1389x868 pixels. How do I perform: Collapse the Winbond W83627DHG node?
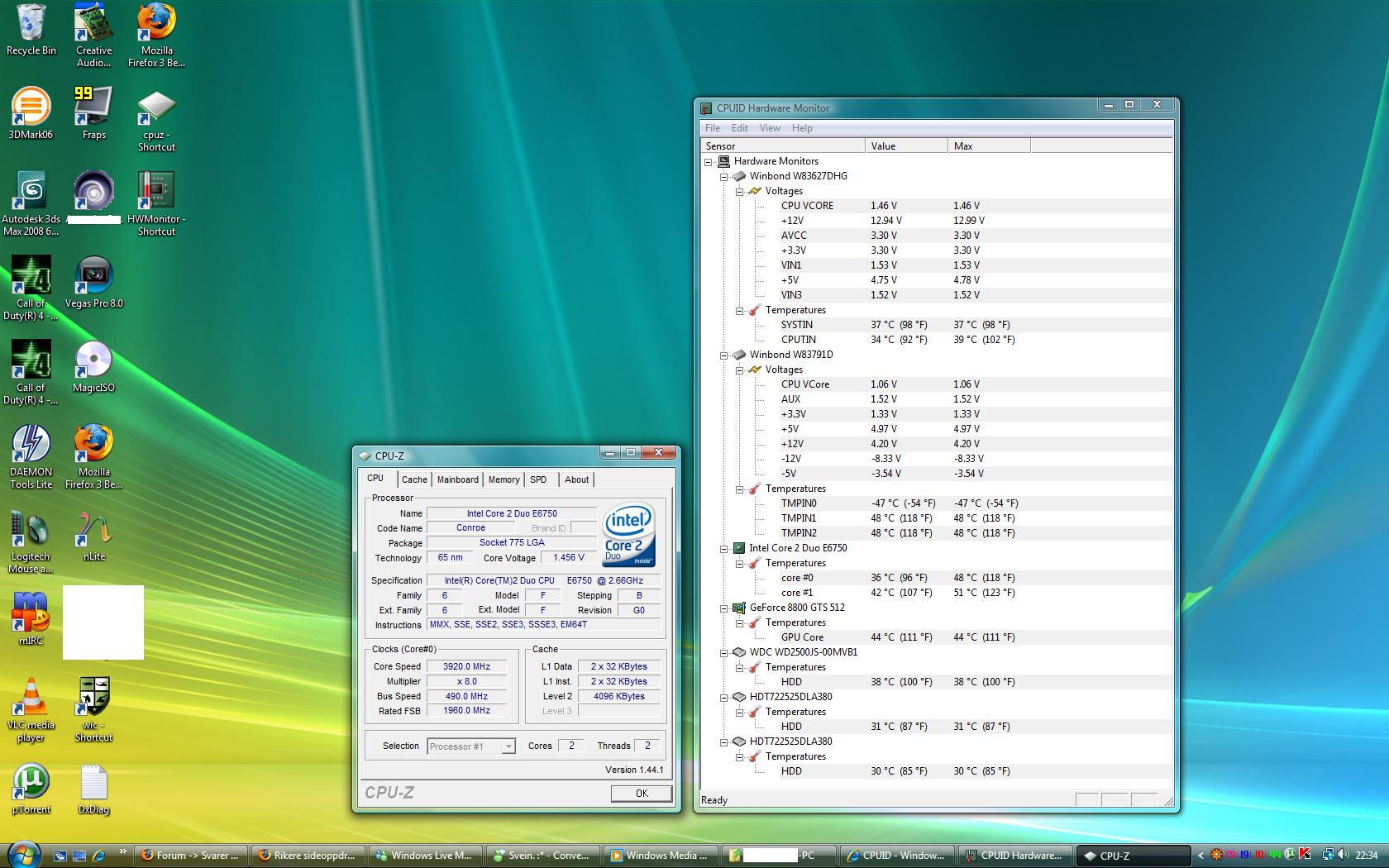(724, 176)
